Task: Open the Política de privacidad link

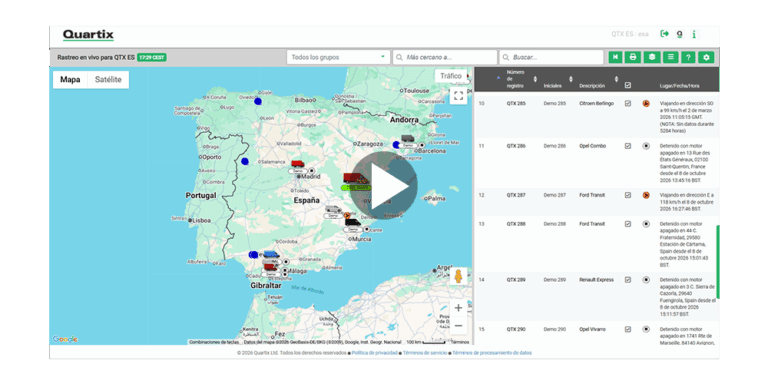Action: pos(375,353)
